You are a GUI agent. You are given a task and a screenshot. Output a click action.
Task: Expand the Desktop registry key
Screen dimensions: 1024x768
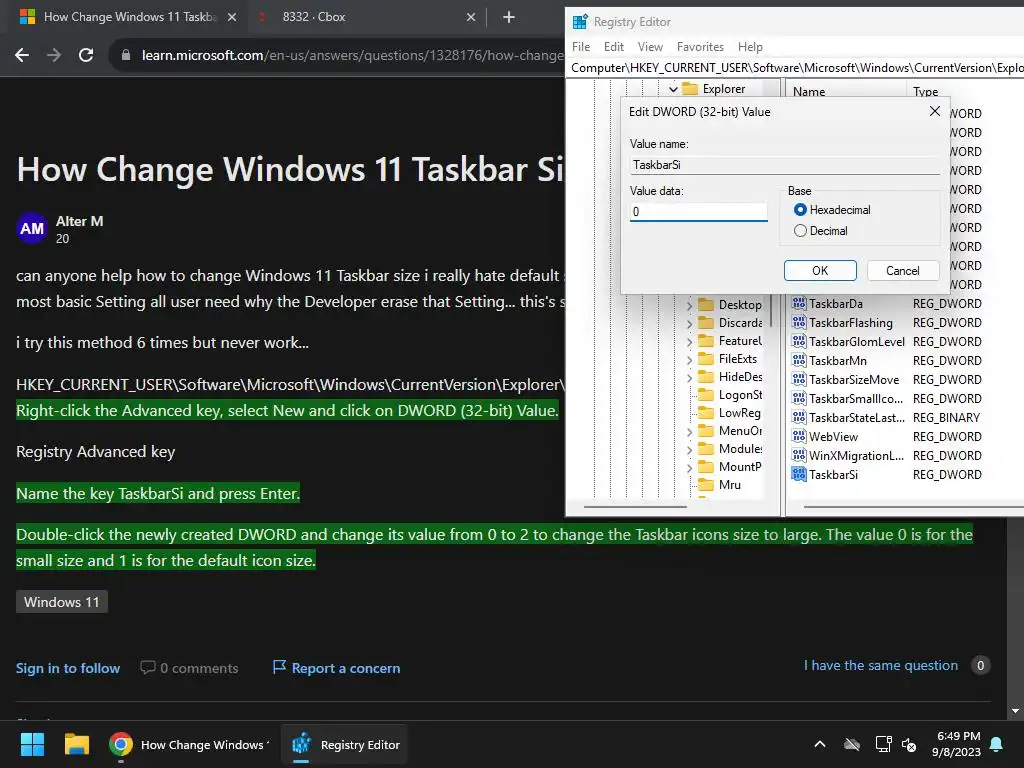(689, 305)
